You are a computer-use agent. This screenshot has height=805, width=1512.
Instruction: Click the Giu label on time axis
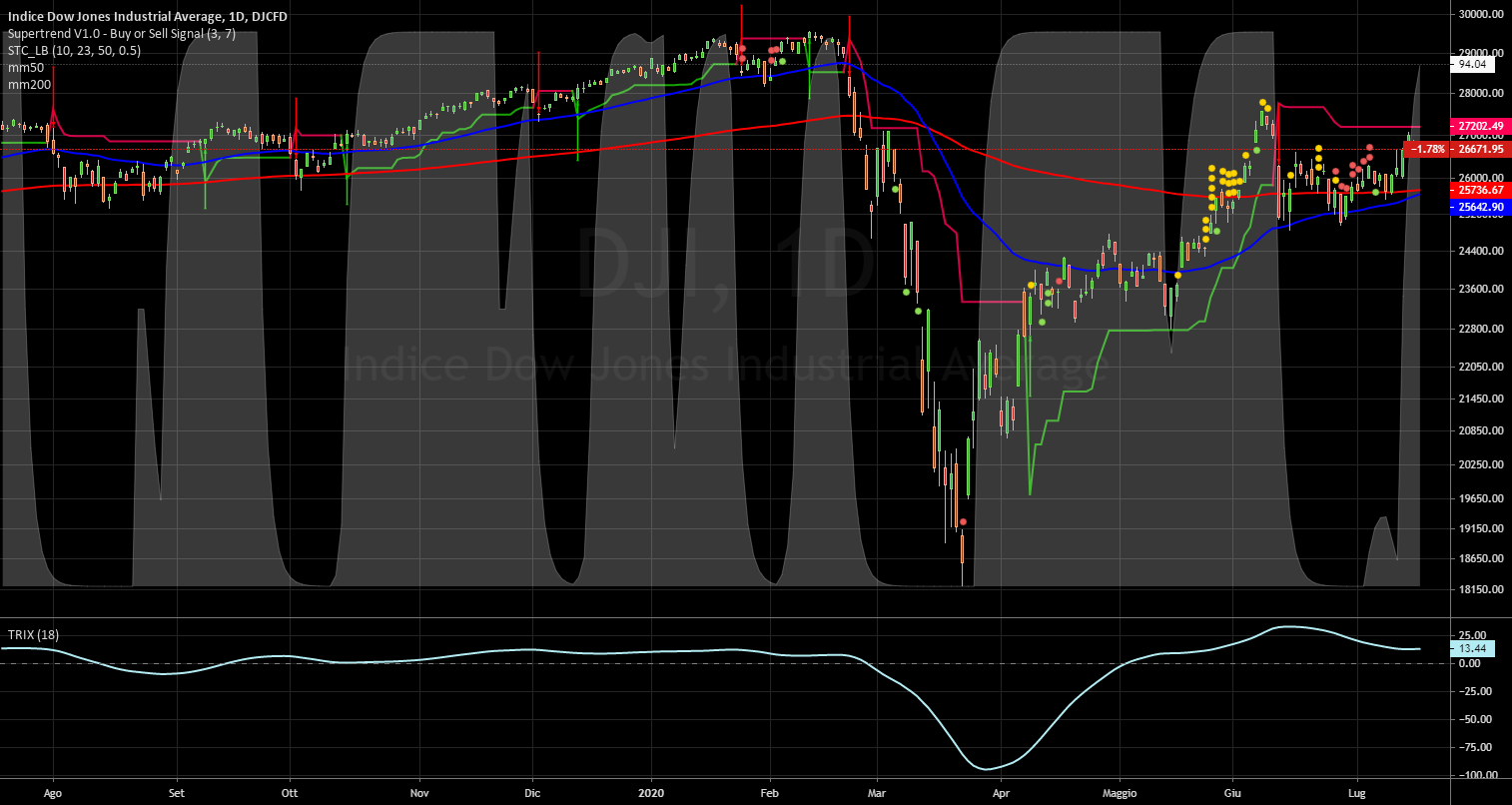point(1231,791)
